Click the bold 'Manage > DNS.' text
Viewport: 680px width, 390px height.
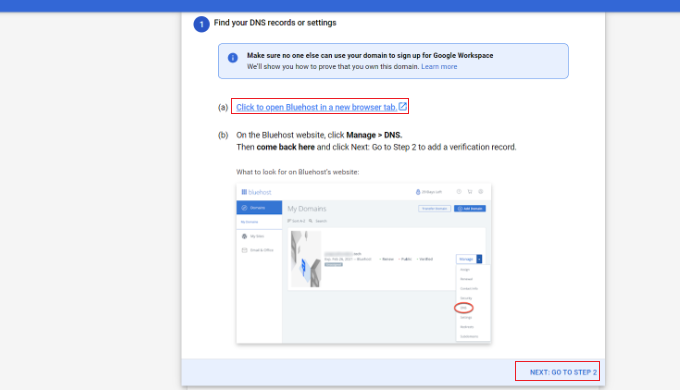click(374, 135)
